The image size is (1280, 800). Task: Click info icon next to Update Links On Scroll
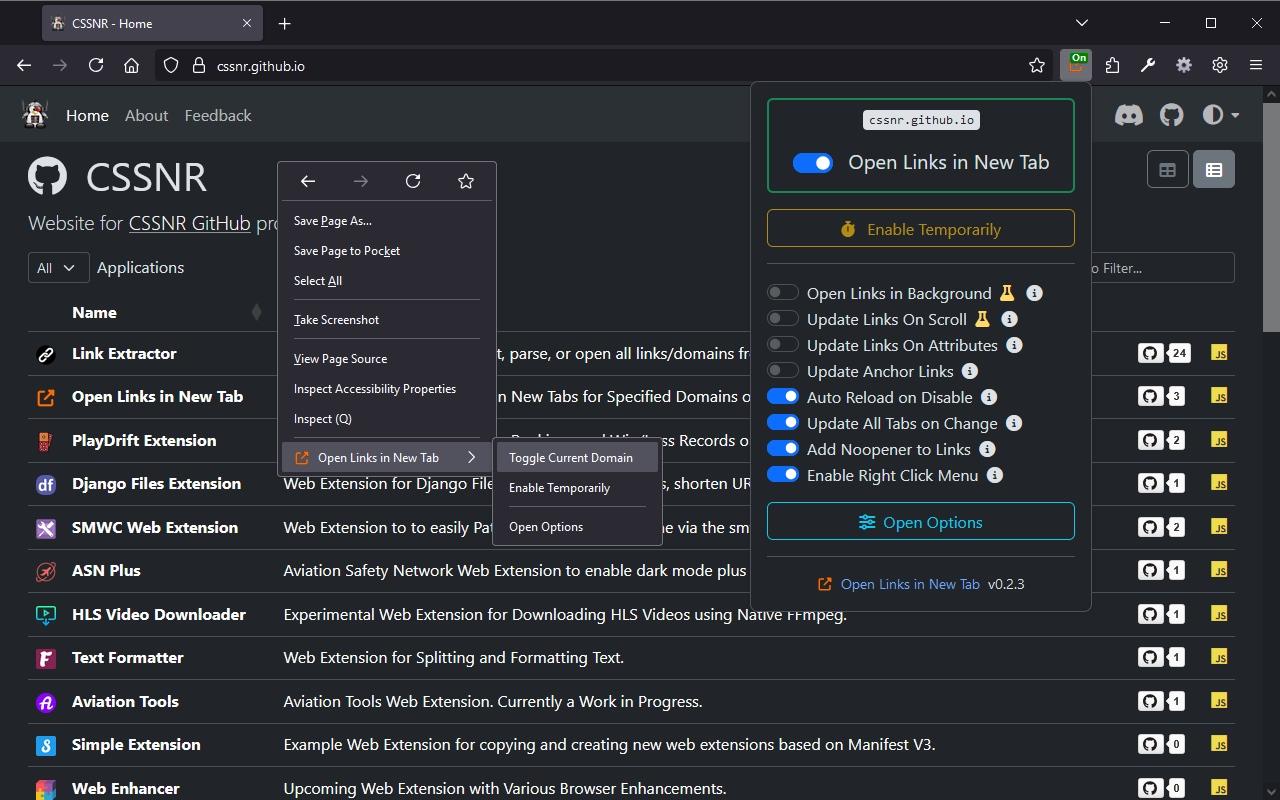pyautogui.click(x=1010, y=319)
